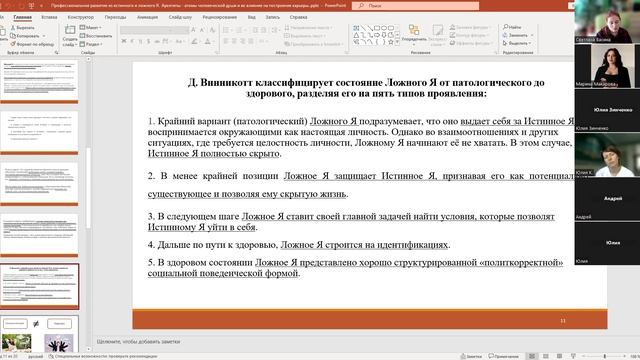Click the Восстановить slide button
Viewport: 640px width, 360px height.
pos(96,36)
